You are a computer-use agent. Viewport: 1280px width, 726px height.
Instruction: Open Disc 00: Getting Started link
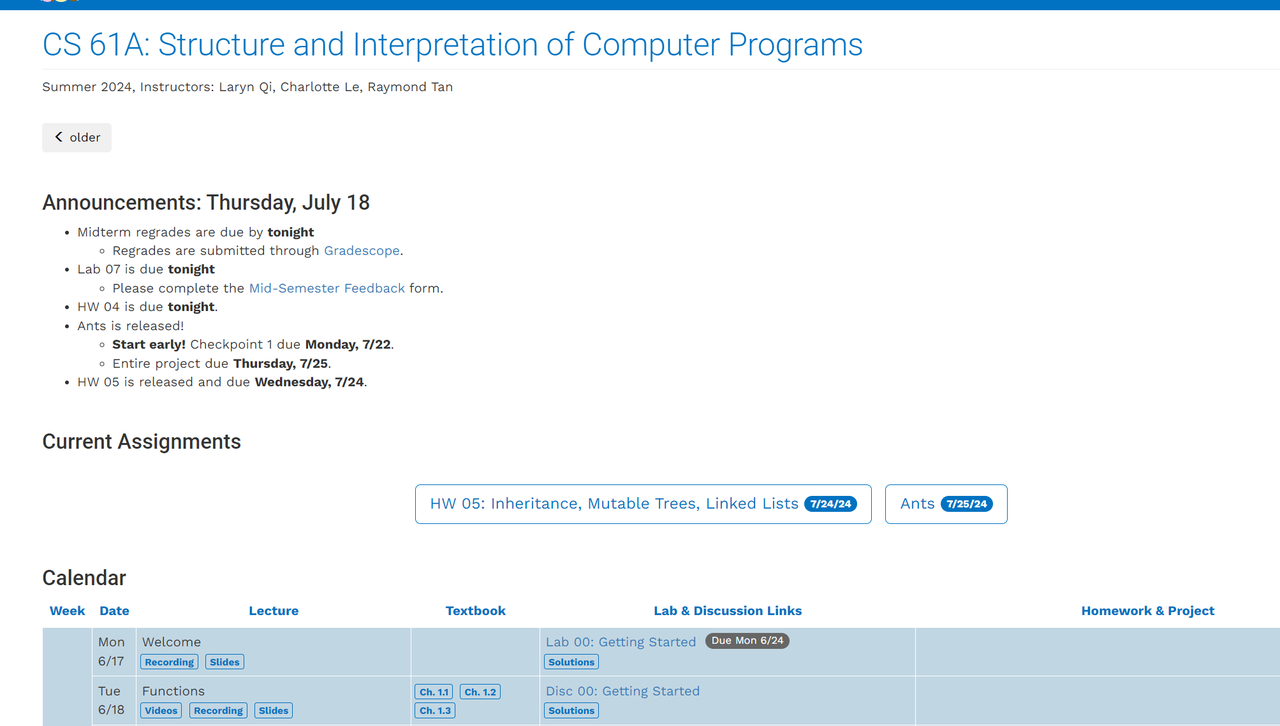click(622, 691)
